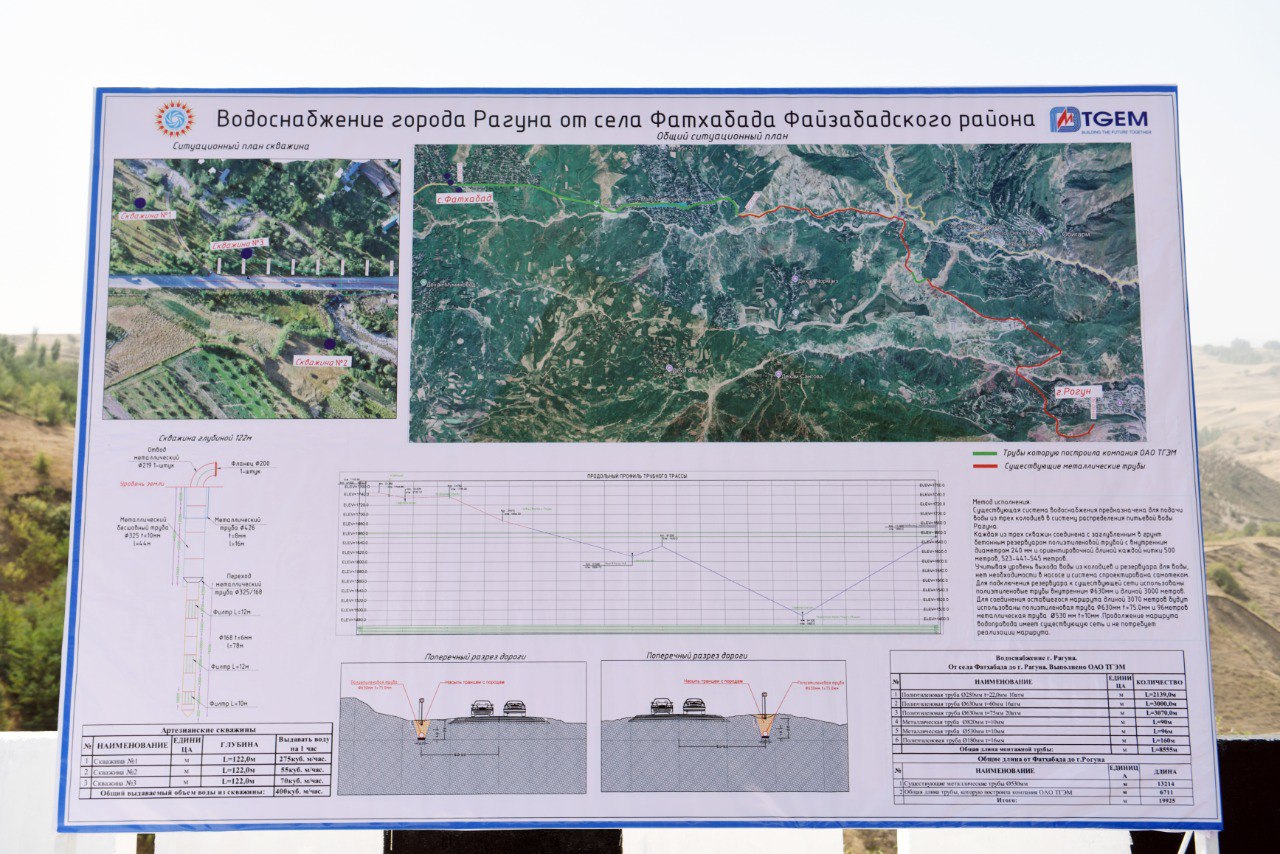
Task: Click the cars in the left road cross-section
Action: [x=497, y=708]
